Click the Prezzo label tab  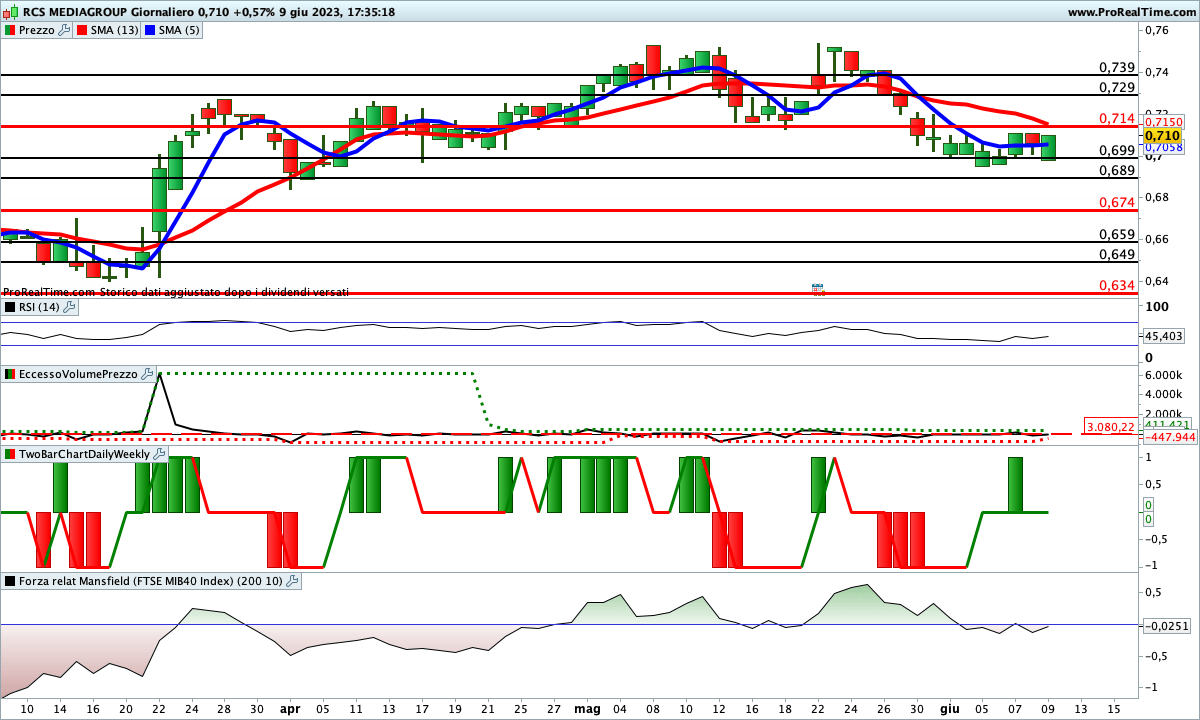click(38, 30)
